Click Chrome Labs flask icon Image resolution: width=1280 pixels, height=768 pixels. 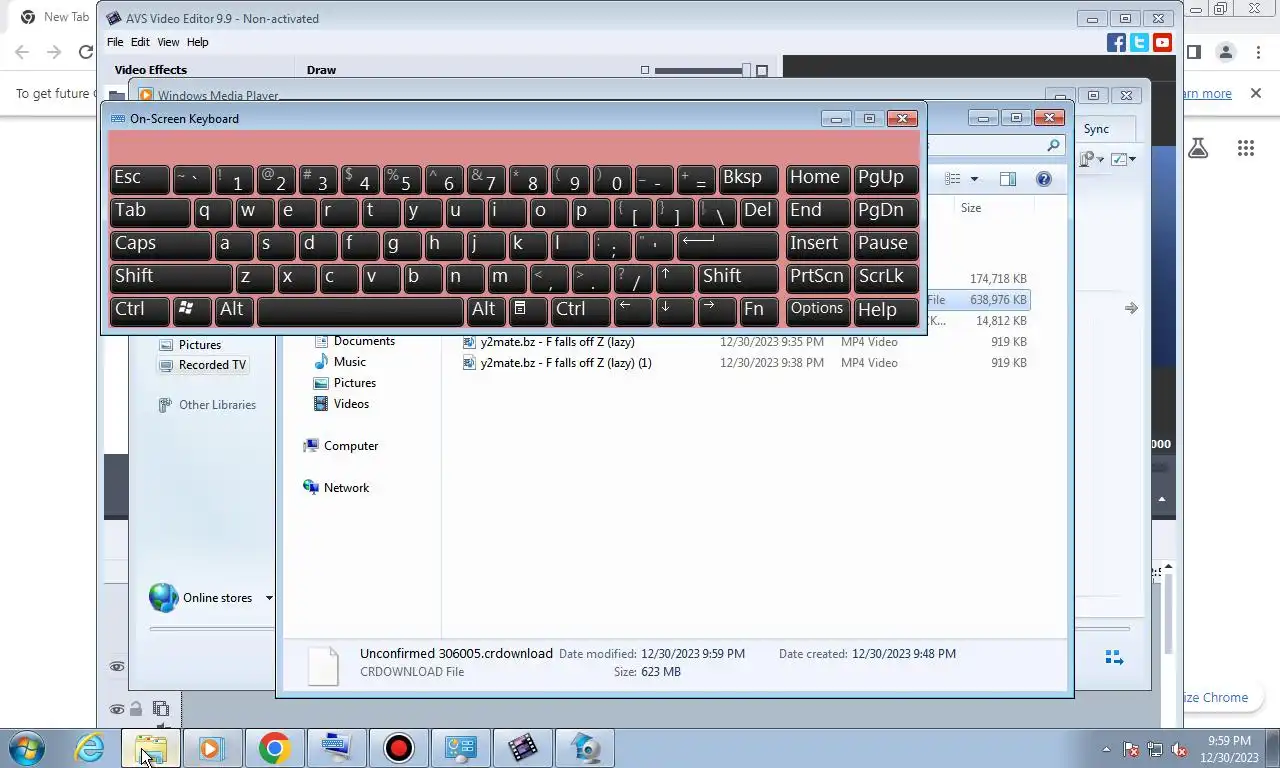click(x=1198, y=148)
